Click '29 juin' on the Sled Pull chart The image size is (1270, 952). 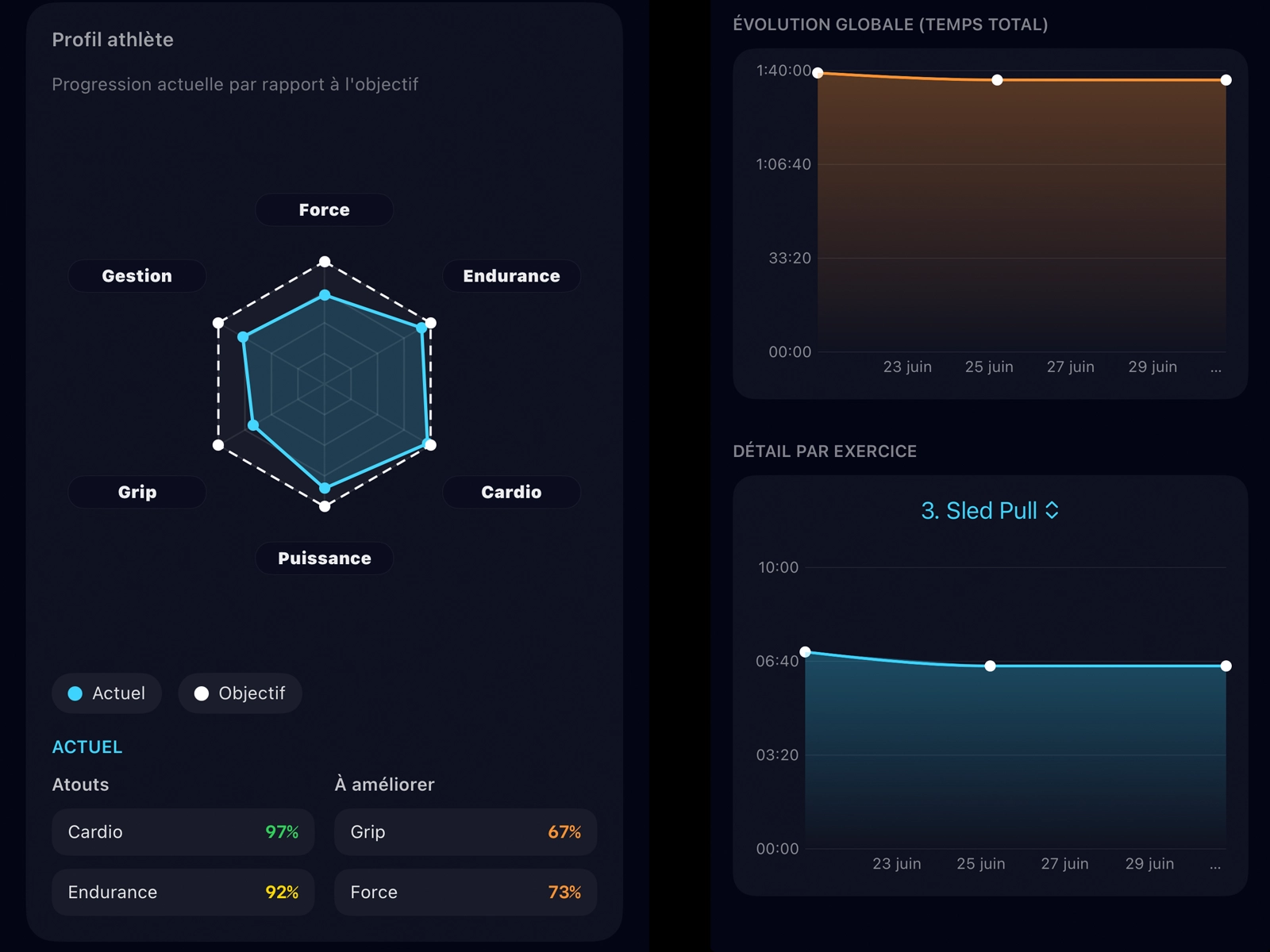(1149, 863)
